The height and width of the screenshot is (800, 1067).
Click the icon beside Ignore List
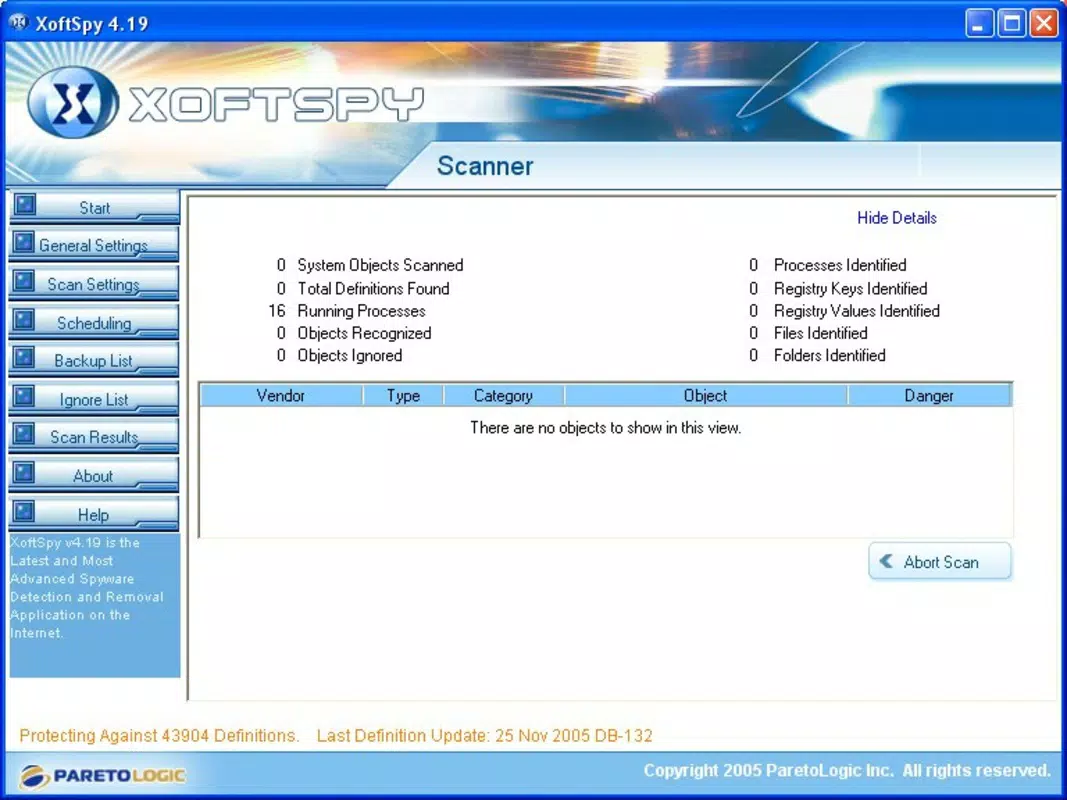tap(25, 396)
